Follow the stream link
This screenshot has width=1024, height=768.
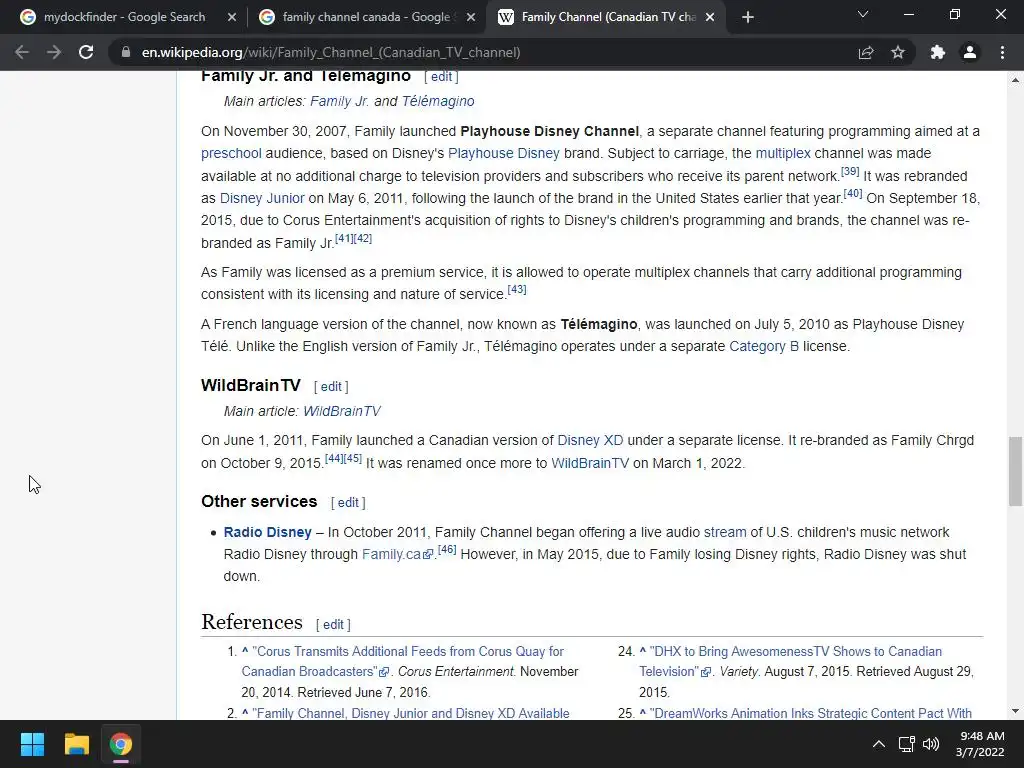tap(725, 532)
